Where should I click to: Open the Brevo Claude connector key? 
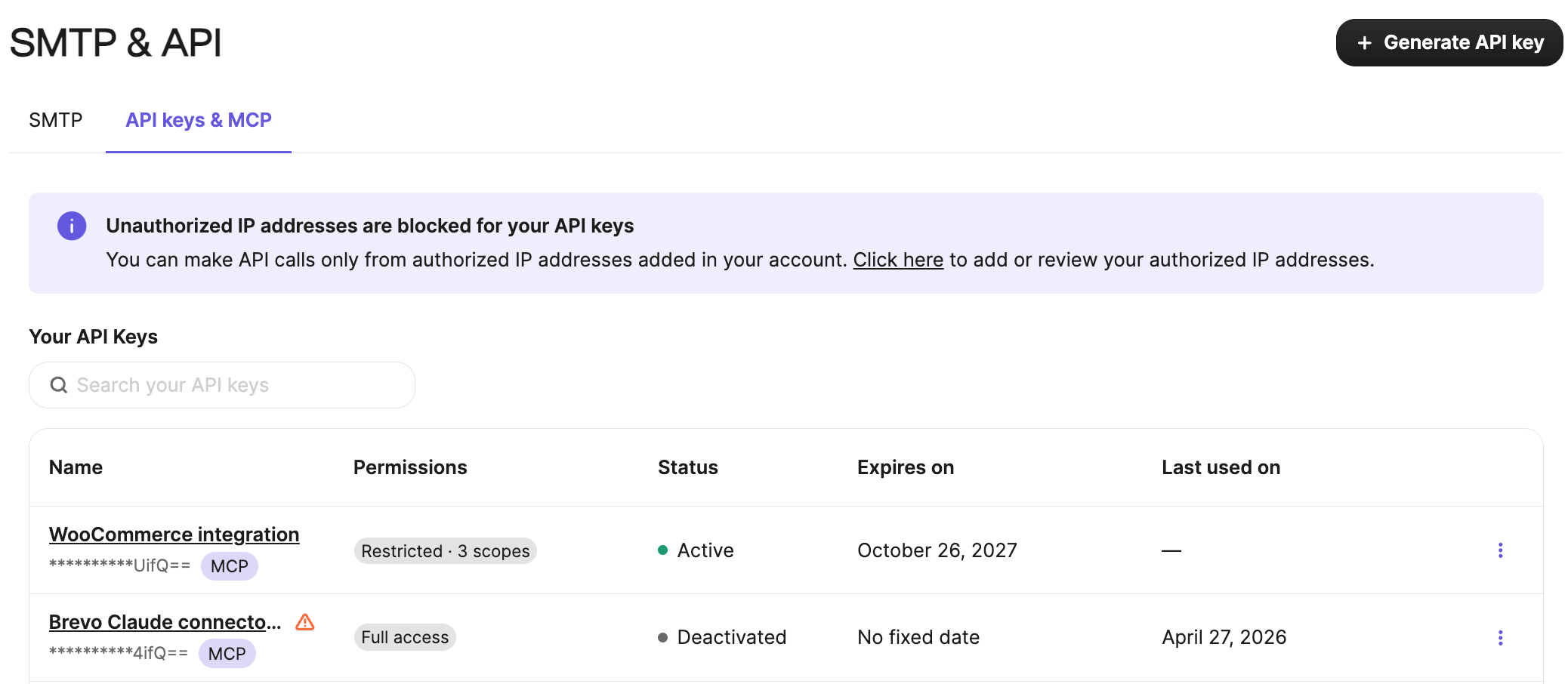coord(165,622)
